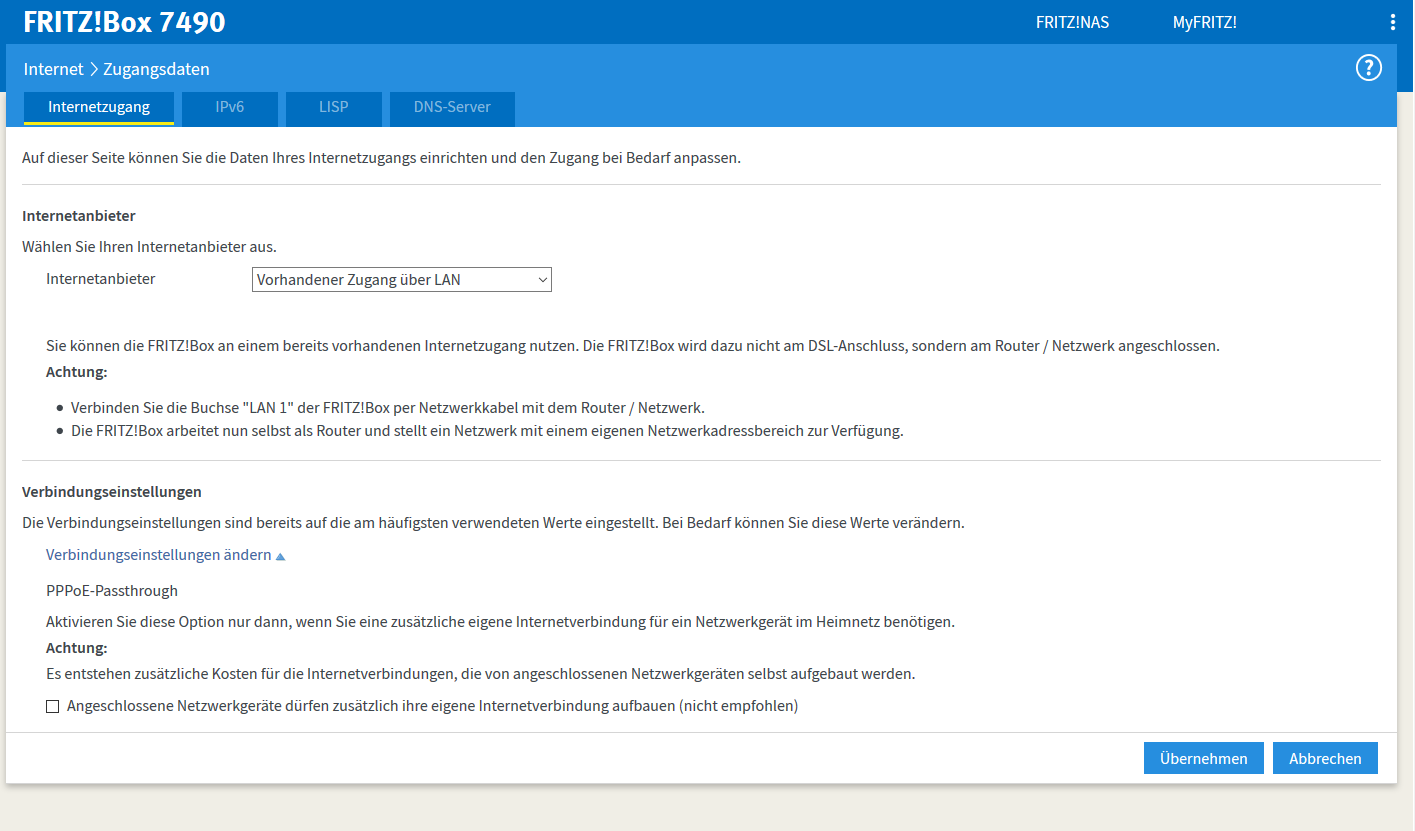Open the help question mark icon
Viewport: 1415px width, 831px height.
click(x=1368, y=68)
